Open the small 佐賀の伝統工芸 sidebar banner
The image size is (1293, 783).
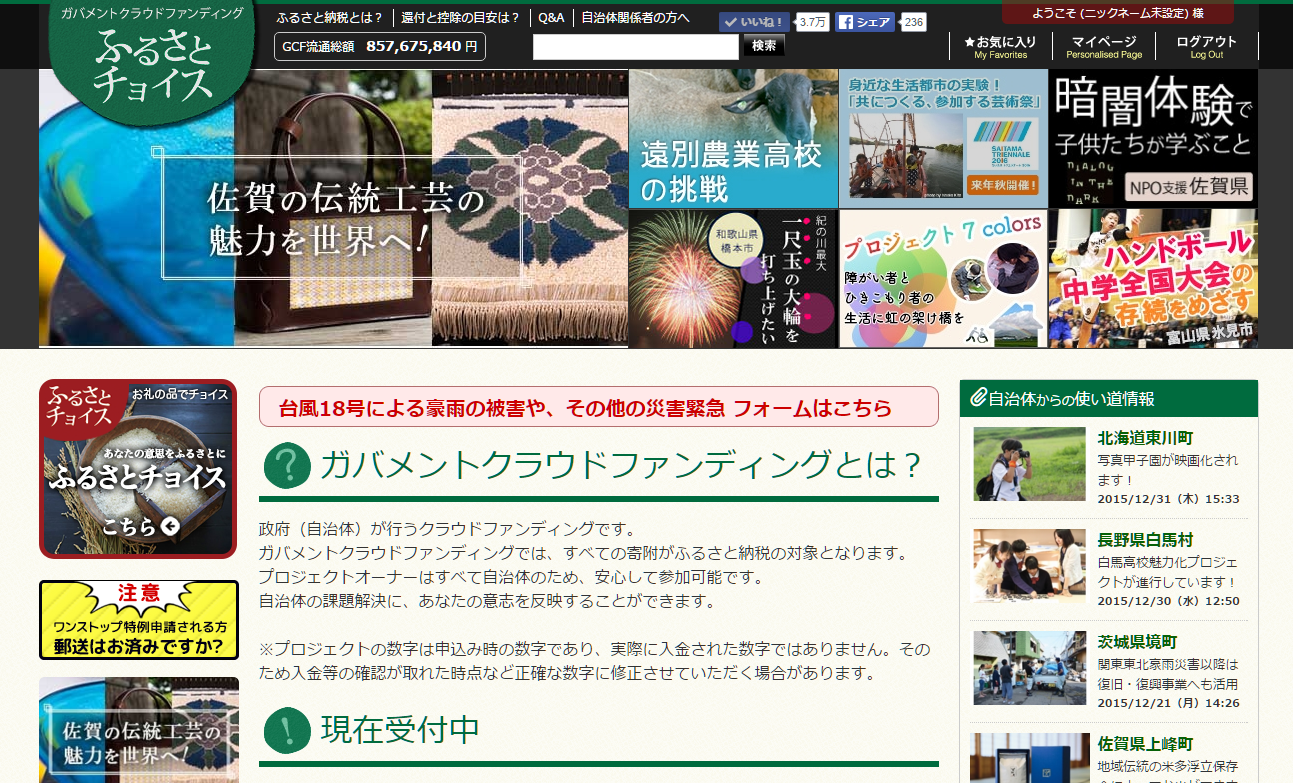[139, 730]
